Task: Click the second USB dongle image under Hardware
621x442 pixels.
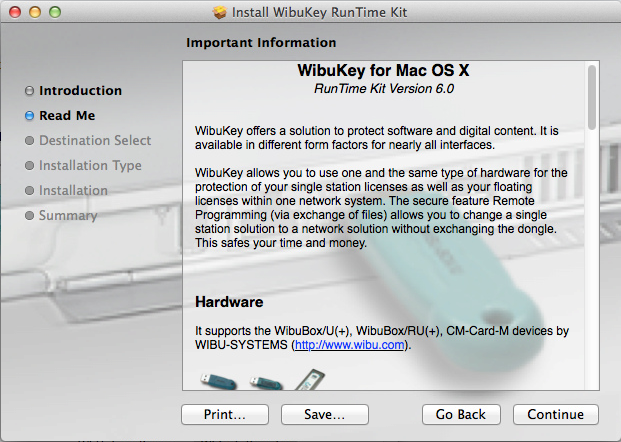Action: point(264,380)
